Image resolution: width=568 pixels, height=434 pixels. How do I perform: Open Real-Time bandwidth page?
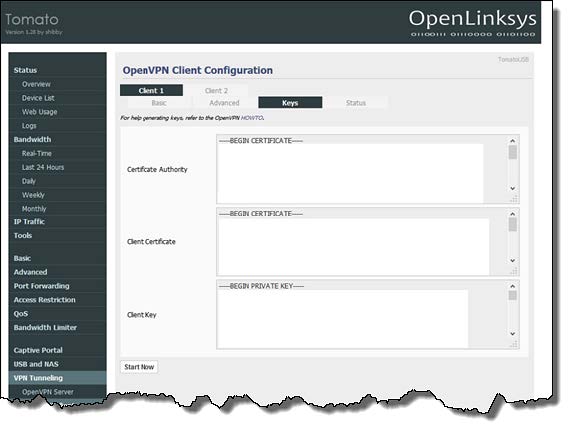click(x=37, y=153)
